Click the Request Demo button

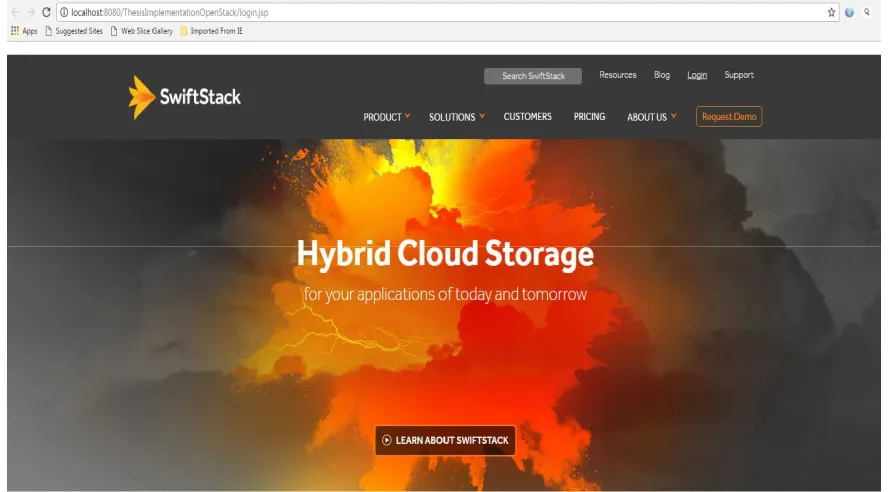coord(729,116)
